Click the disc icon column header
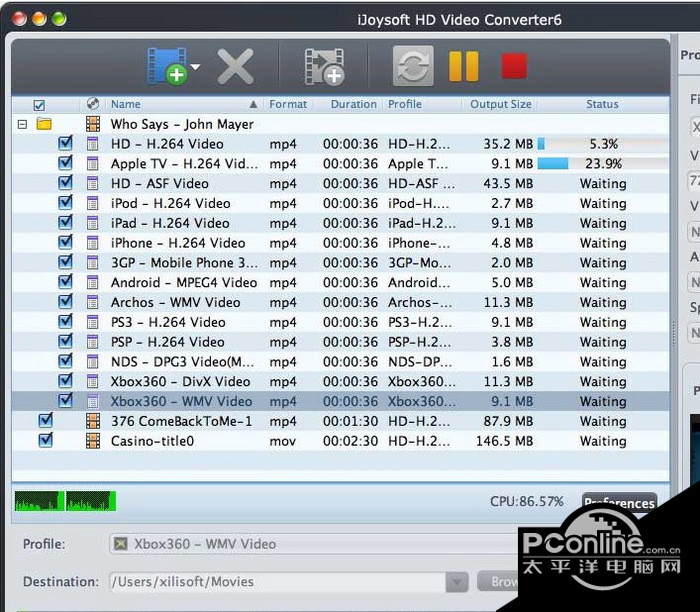700x612 pixels. click(93, 104)
